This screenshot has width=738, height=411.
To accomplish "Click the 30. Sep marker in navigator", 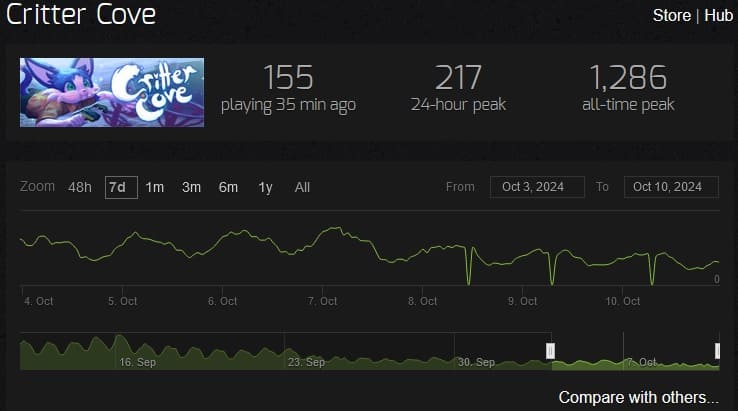I will [x=476, y=362].
